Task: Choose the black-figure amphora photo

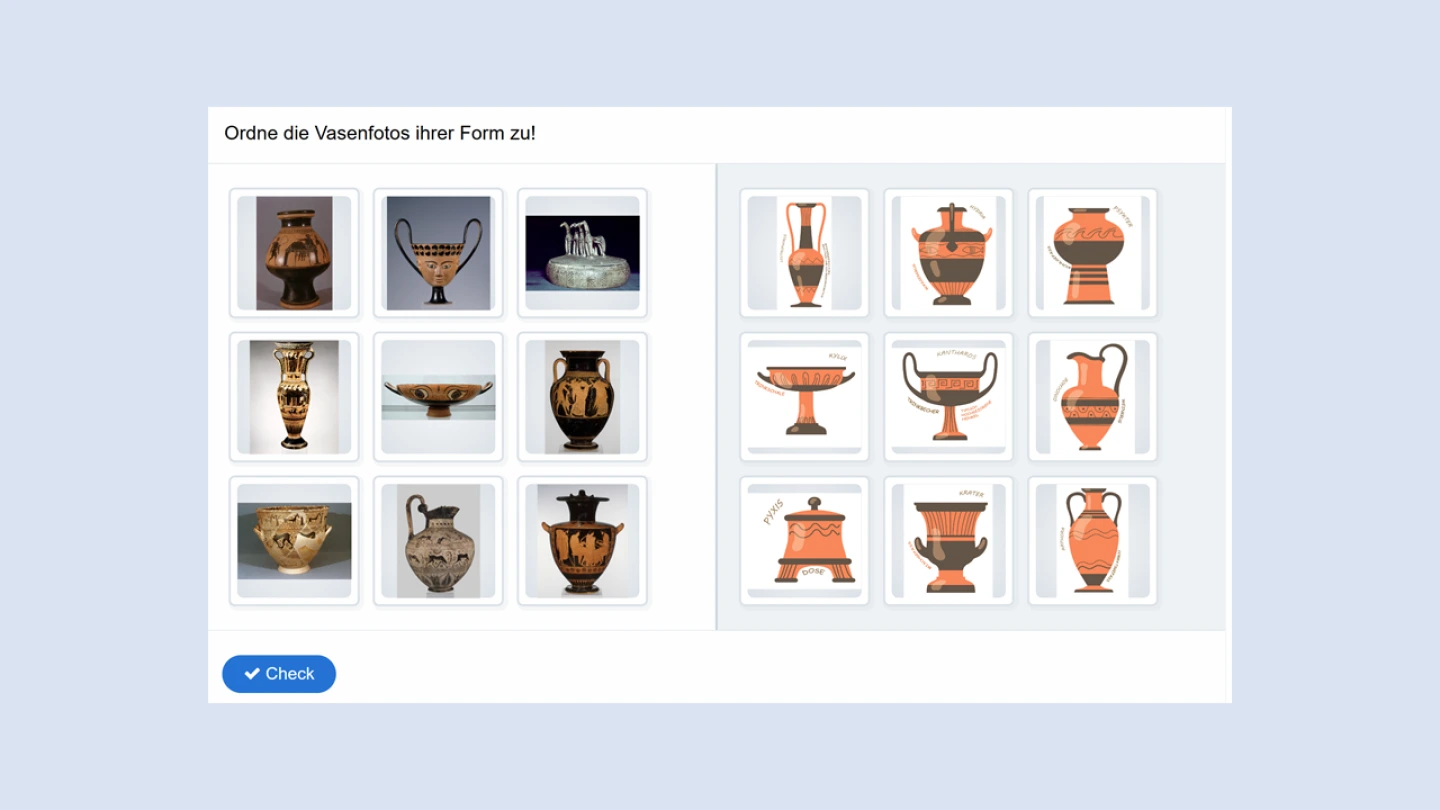Action: pyautogui.click(x=583, y=397)
